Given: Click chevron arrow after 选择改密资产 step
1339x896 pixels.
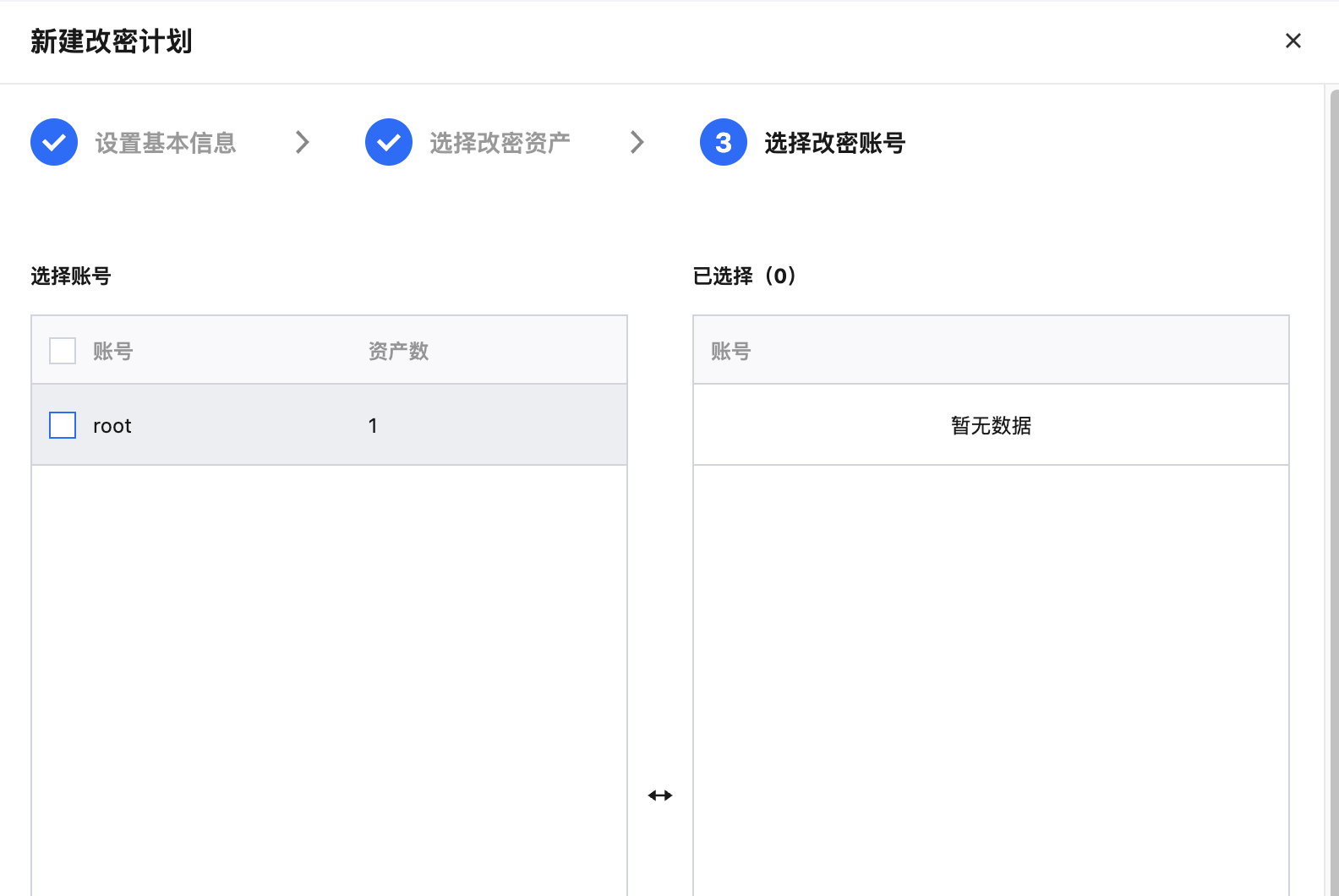Looking at the screenshot, I should [637, 142].
